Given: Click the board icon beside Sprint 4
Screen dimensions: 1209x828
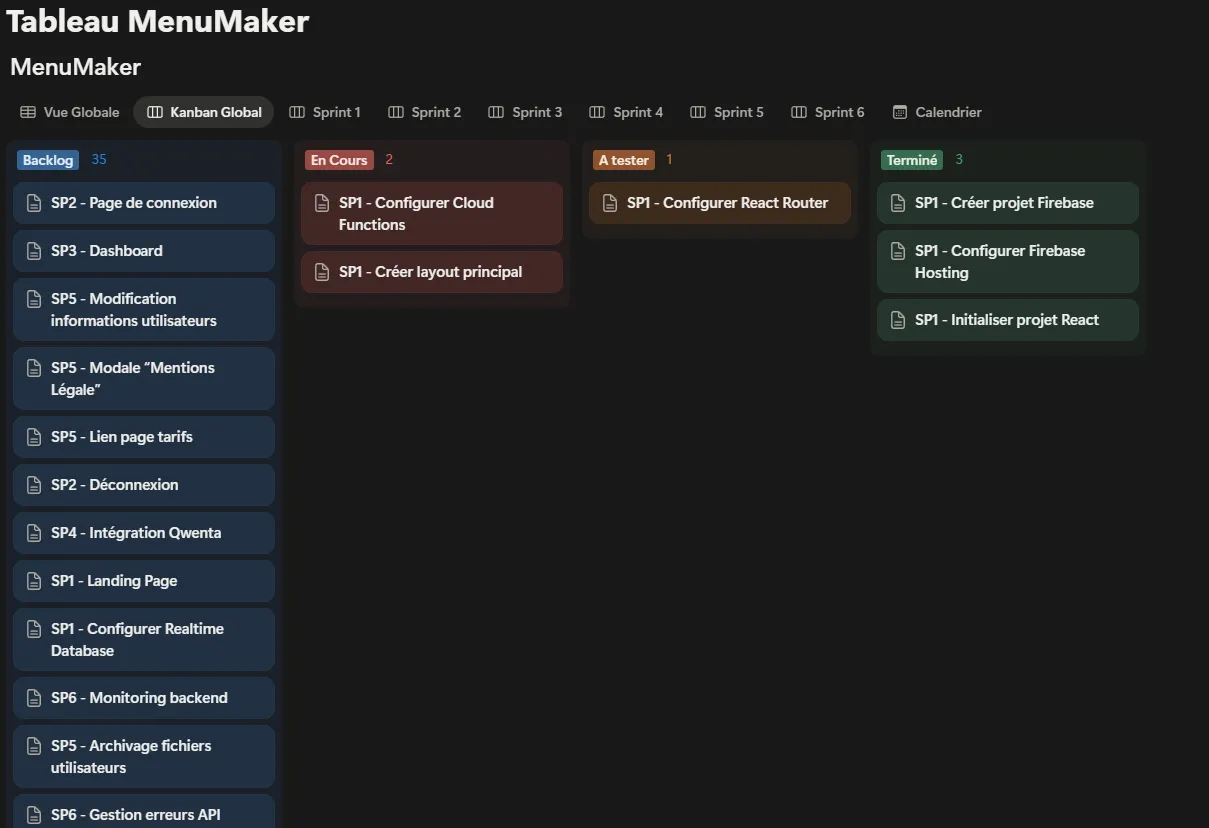Looking at the screenshot, I should click(x=597, y=112).
